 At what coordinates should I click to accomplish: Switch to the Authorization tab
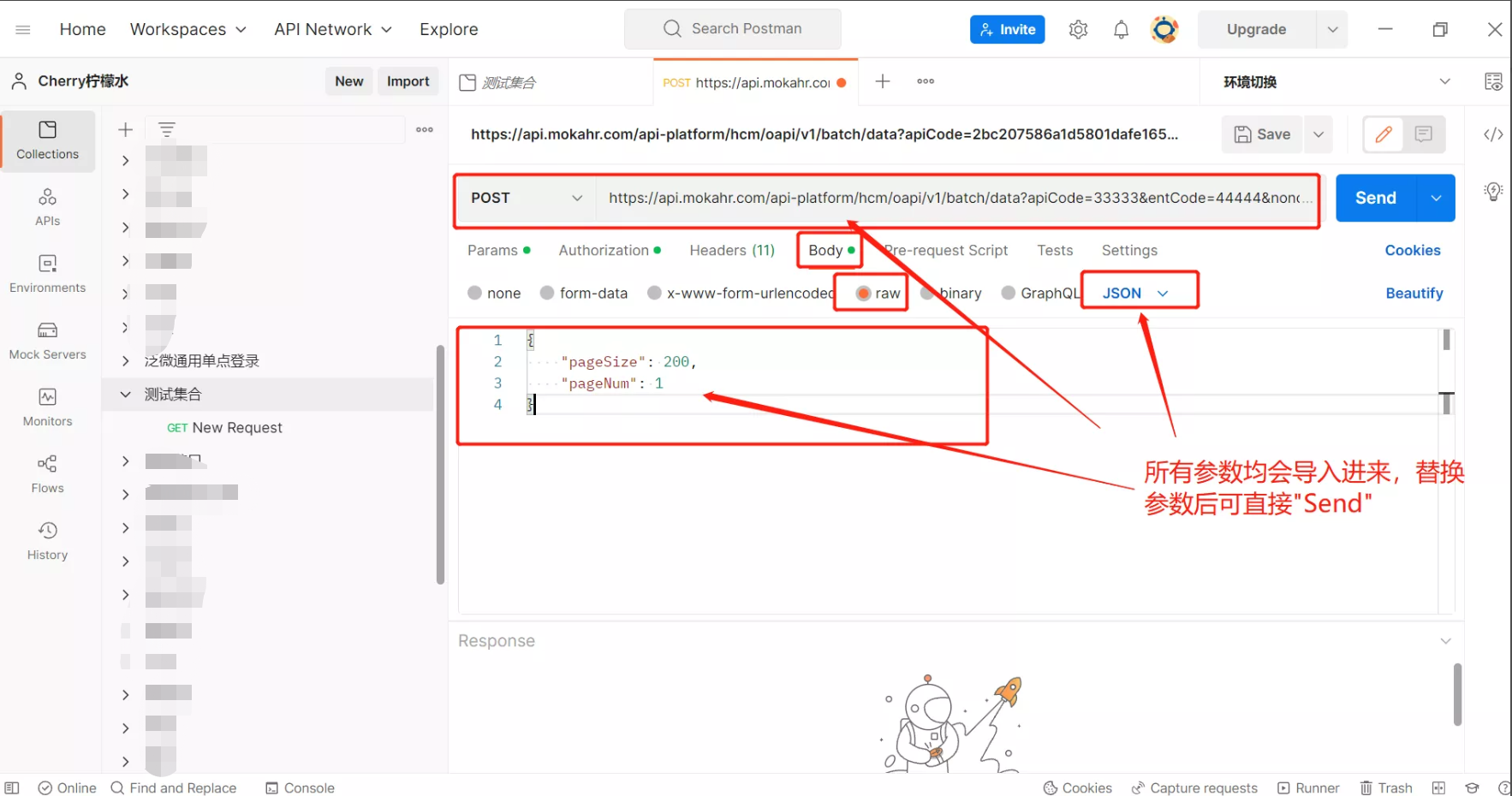pyautogui.click(x=610, y=250)
